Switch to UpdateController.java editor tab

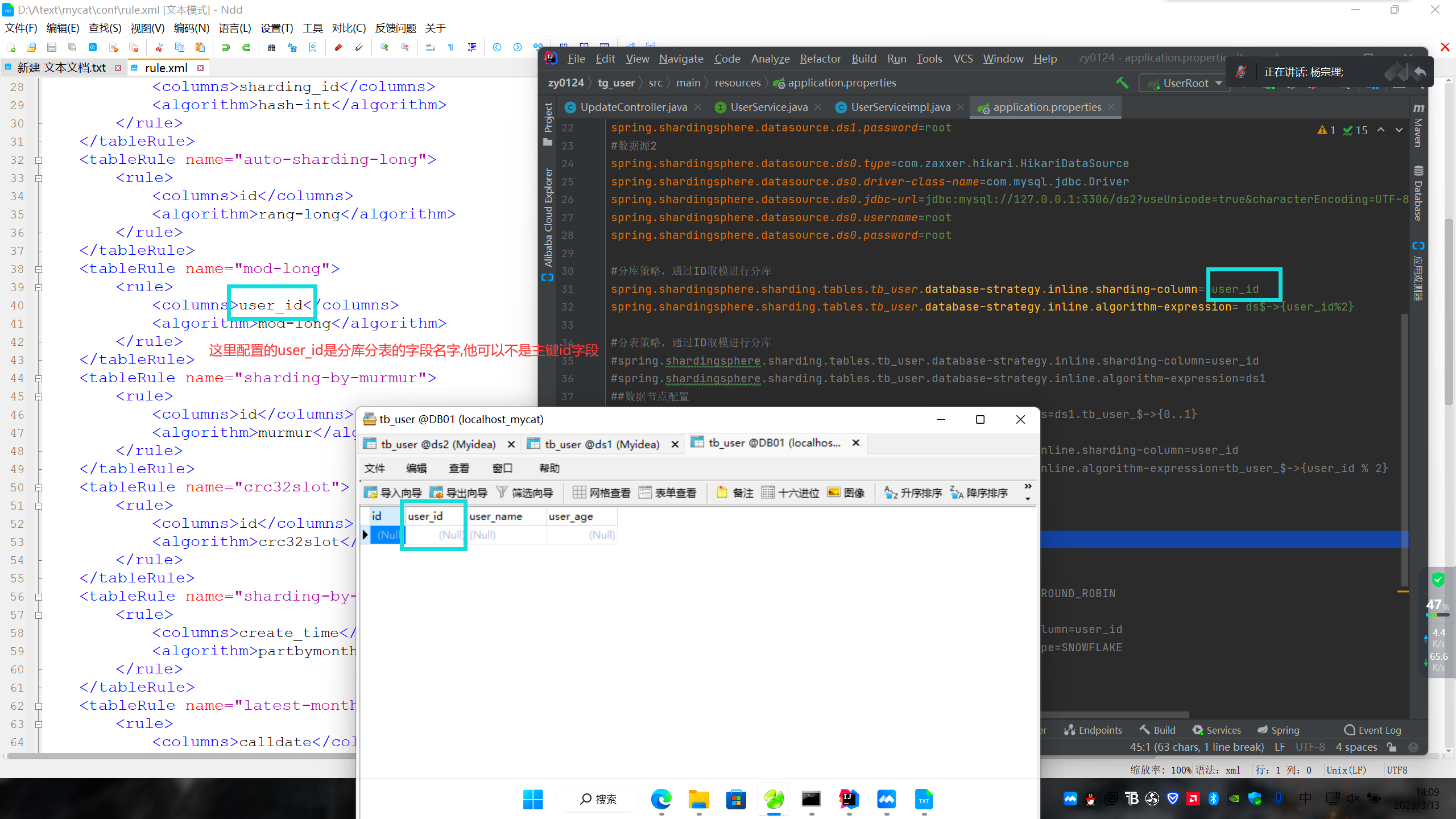[x=633, y=107]
